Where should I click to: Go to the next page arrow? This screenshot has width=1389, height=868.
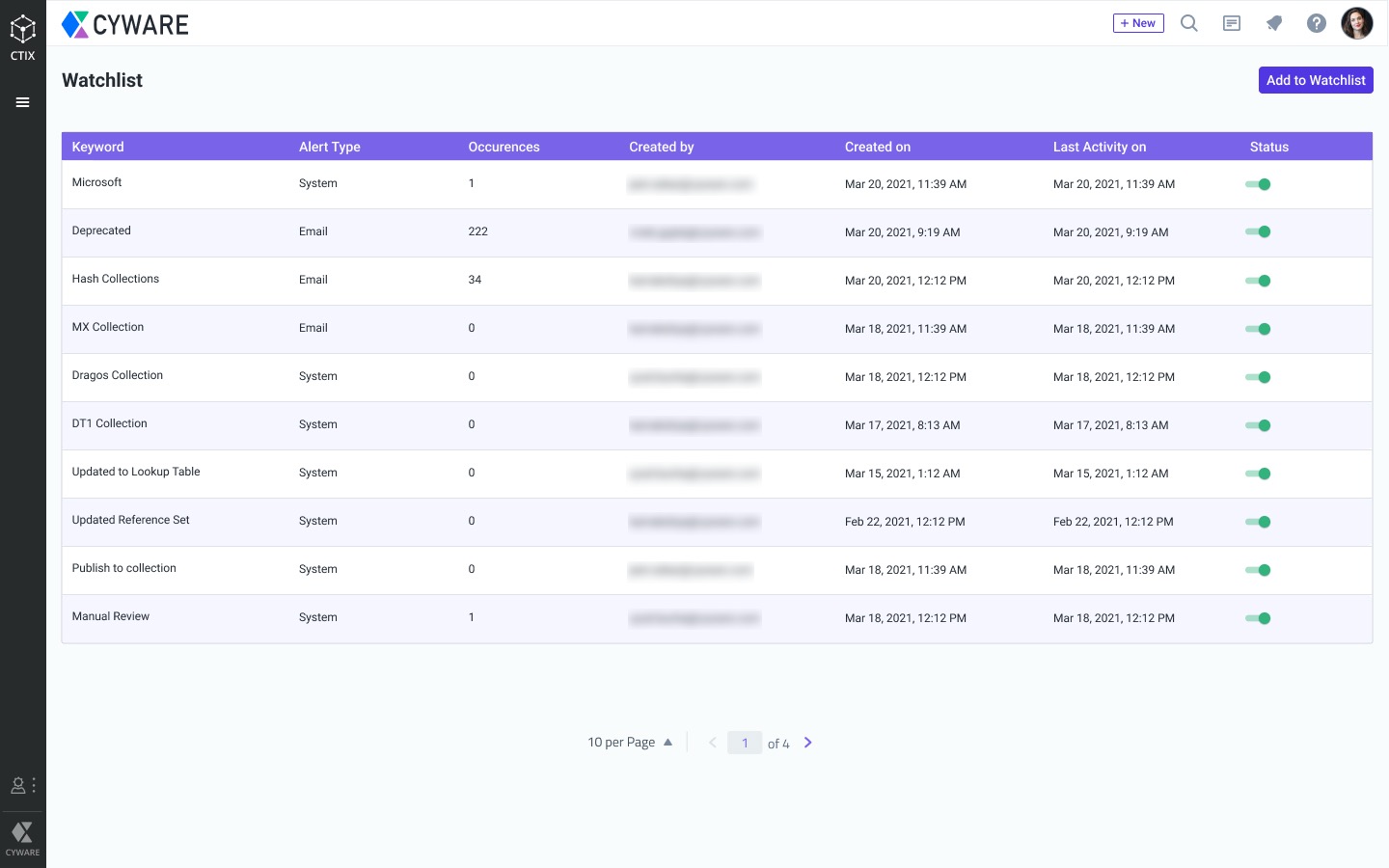pyautogui.click(x=808, y=743)
